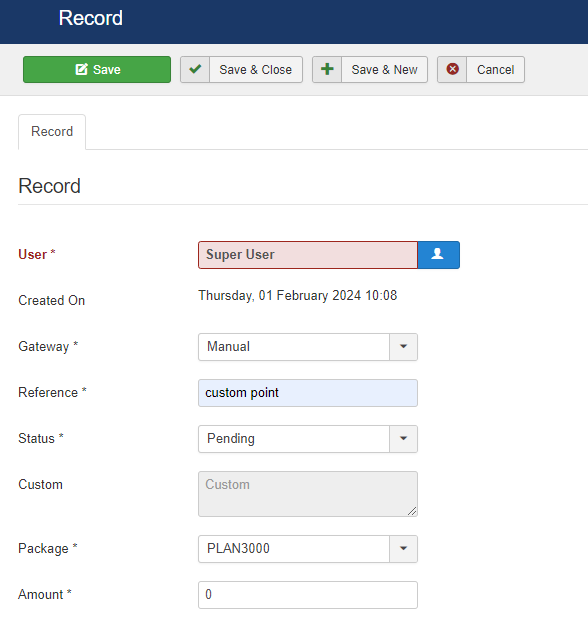The height and width of the screenshot is (642, 588).
Task: Click the plus icon beside Save & New
Action: click(x=327, y=70)
